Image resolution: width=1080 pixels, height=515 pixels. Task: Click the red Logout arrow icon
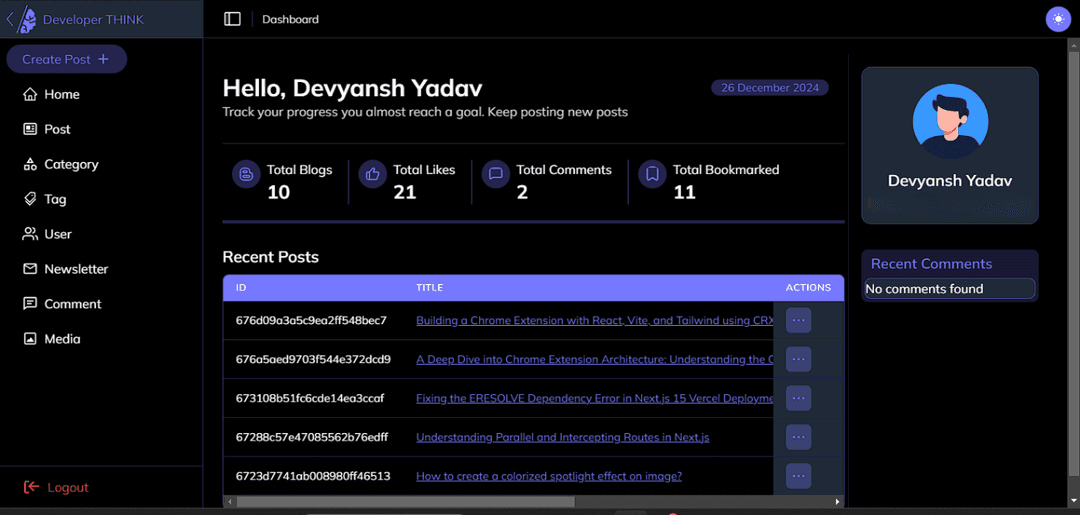point(31,487)
